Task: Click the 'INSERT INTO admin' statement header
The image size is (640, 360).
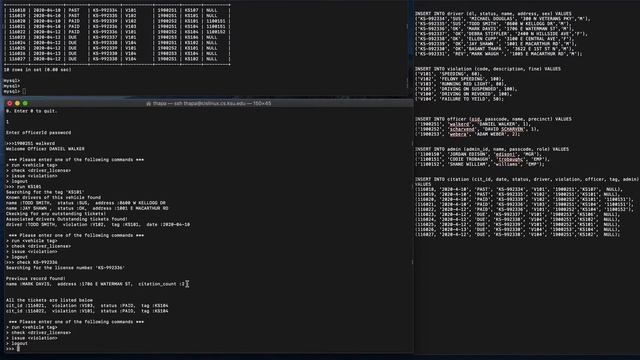Action: pyautogui.click(x=492, y=149)
